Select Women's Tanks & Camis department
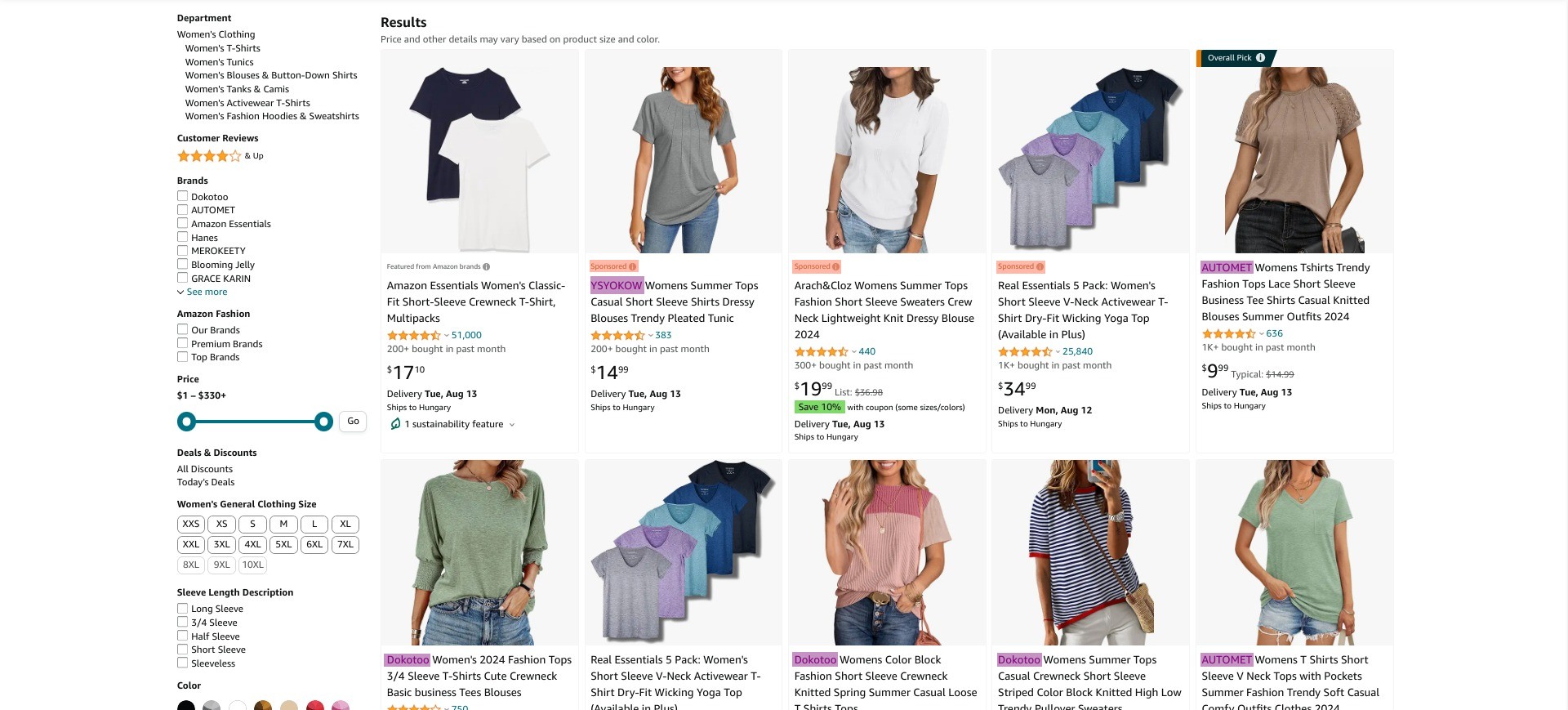The image size is (1568, 710). pyautogui.click(x=237, y=89)
